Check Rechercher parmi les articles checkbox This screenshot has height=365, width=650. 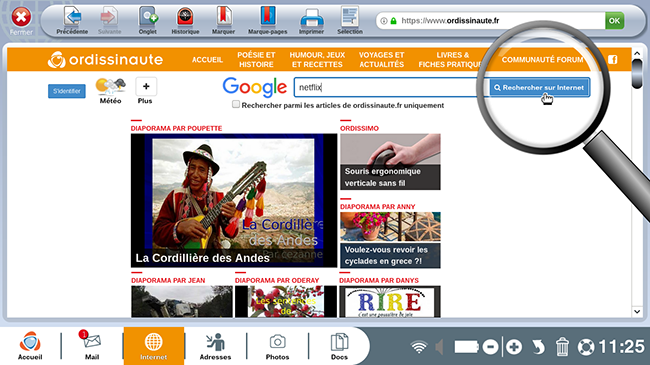pyautogui.click(x=236, y=105)
